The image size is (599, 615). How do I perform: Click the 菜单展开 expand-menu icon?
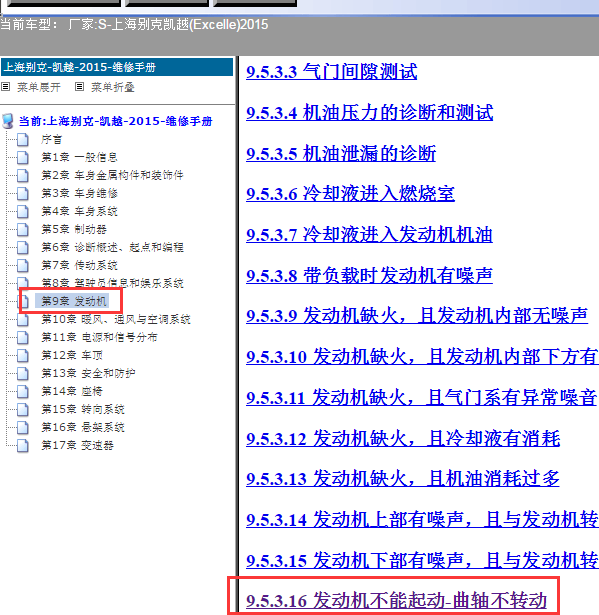(x=5, y=87)
